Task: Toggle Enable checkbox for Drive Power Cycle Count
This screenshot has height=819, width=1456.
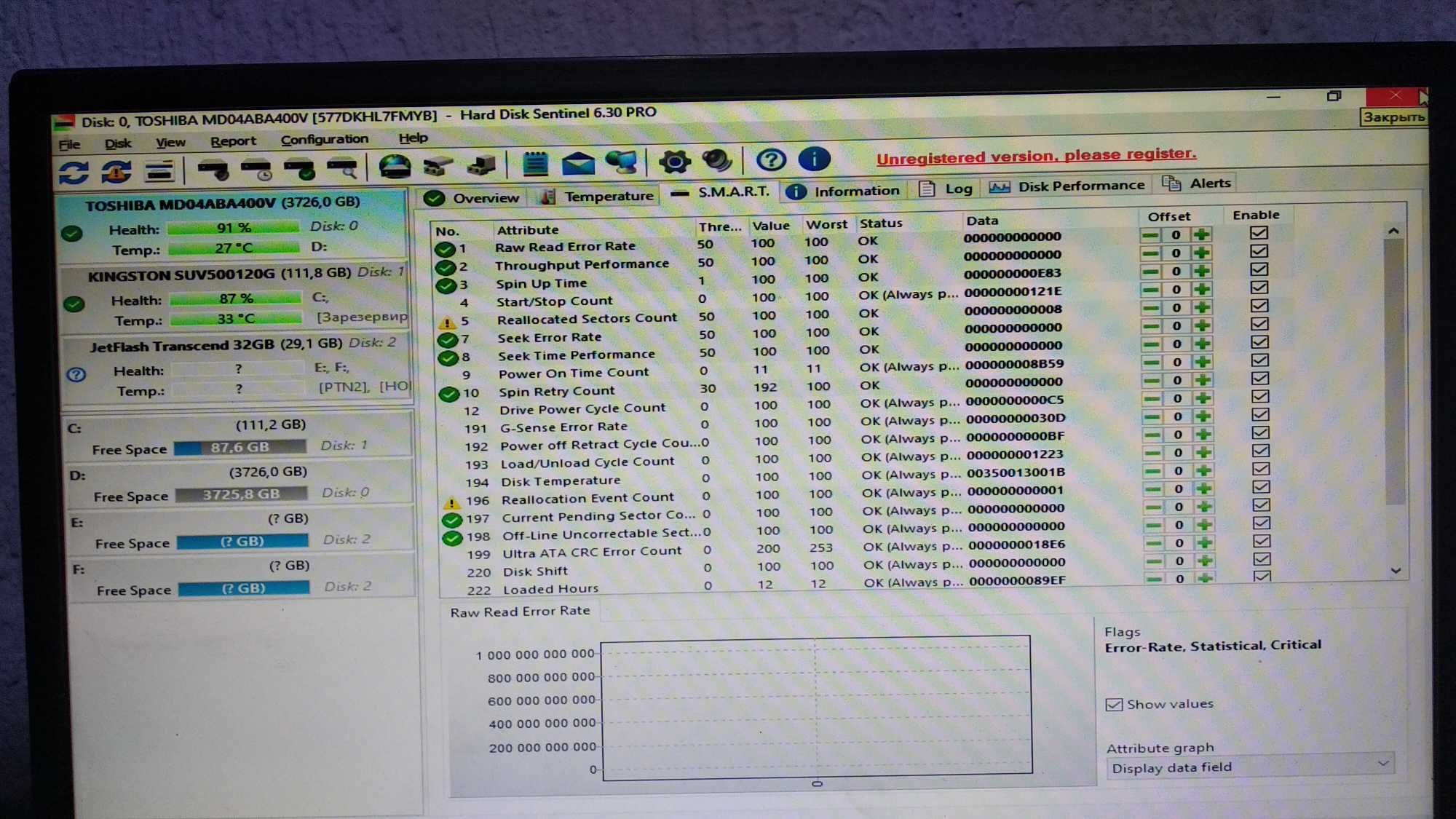Action: (1261, 397)
